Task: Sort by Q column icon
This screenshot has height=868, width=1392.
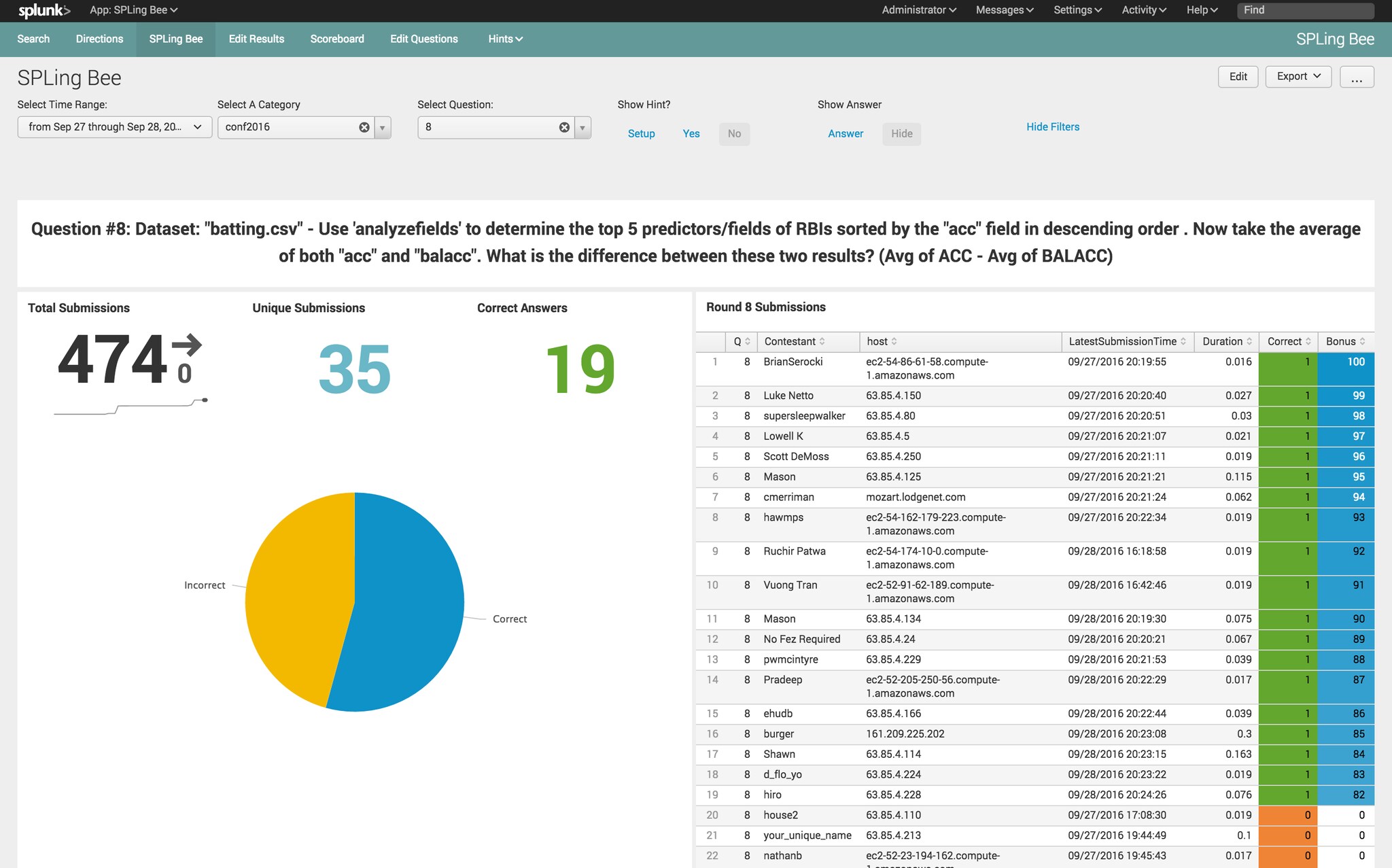Action: (748, 342)
